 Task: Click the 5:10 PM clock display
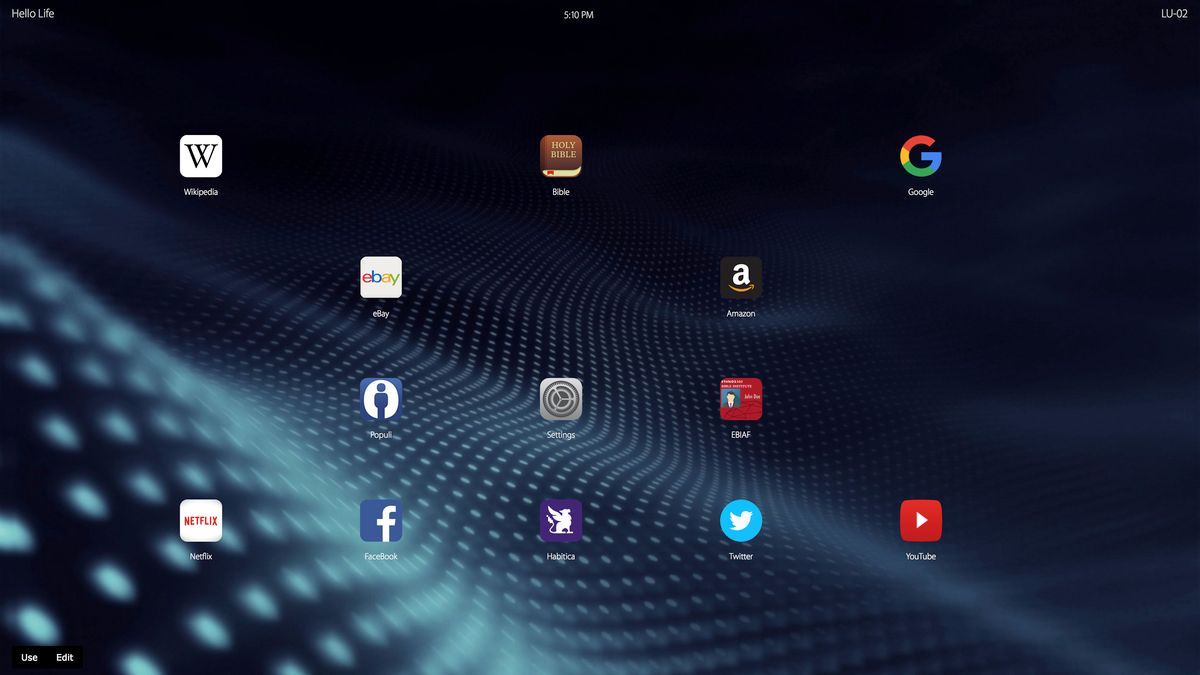[x=577, y=14]
